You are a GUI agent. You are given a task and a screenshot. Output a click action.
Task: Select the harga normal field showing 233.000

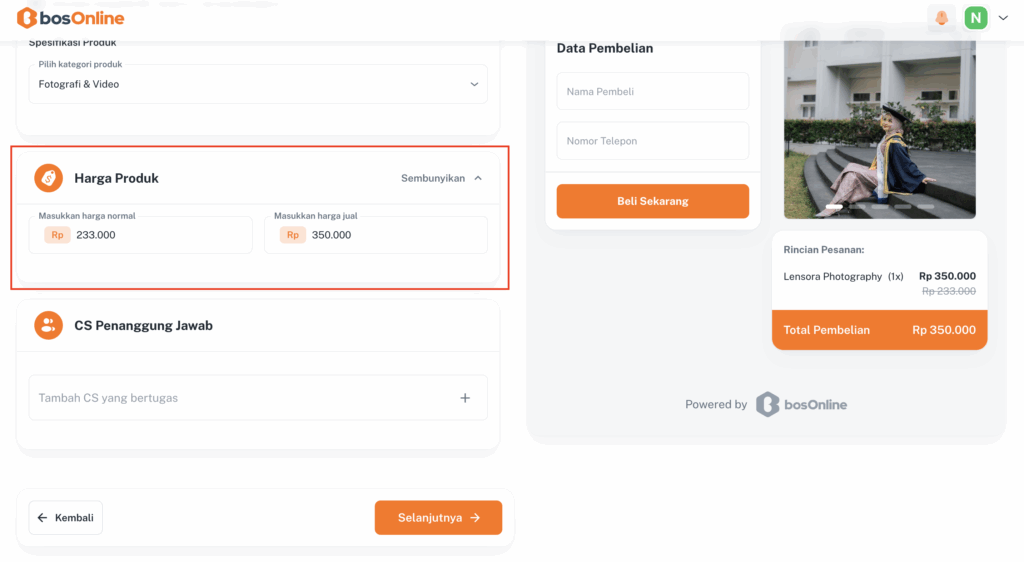[160, 235]
